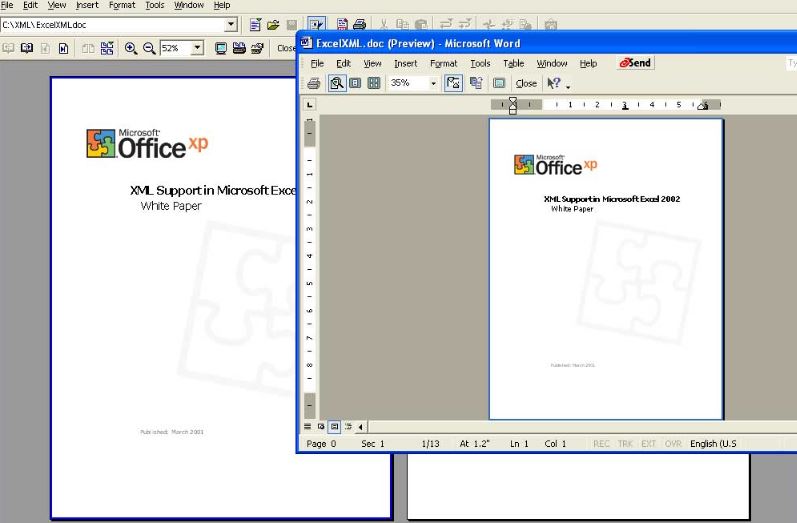Open Tools menu in the background window
The height and width of the screenshot is (523, 797).
click(155, 5)
